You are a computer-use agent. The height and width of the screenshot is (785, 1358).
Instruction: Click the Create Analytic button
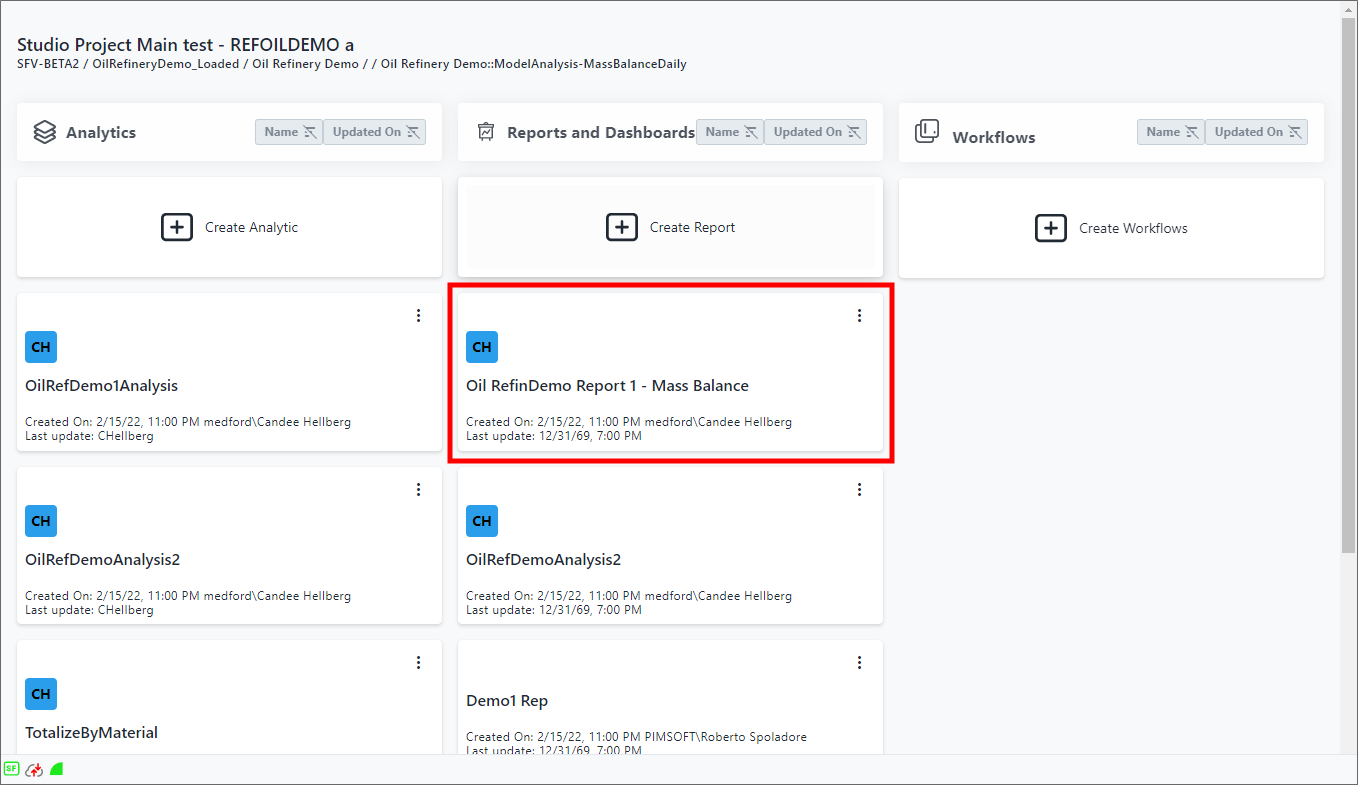tap(229, 228)
